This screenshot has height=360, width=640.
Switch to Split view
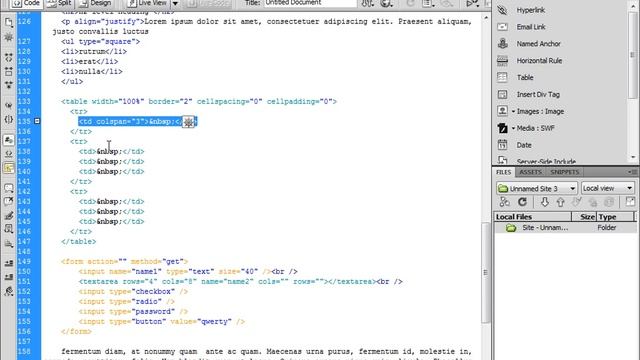point(60,3)
